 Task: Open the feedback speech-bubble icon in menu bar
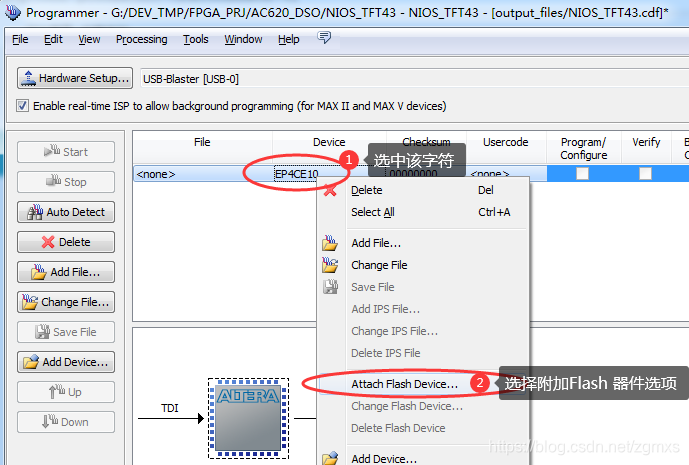click(x=324, y=38)
